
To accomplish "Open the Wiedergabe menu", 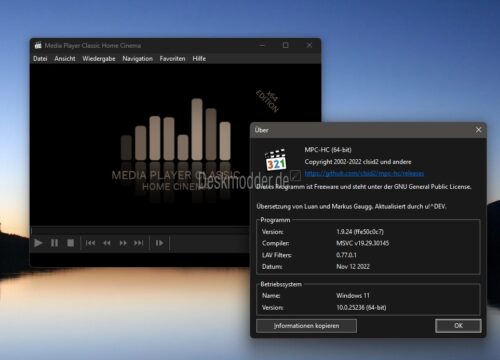I will tap(99, 59).
